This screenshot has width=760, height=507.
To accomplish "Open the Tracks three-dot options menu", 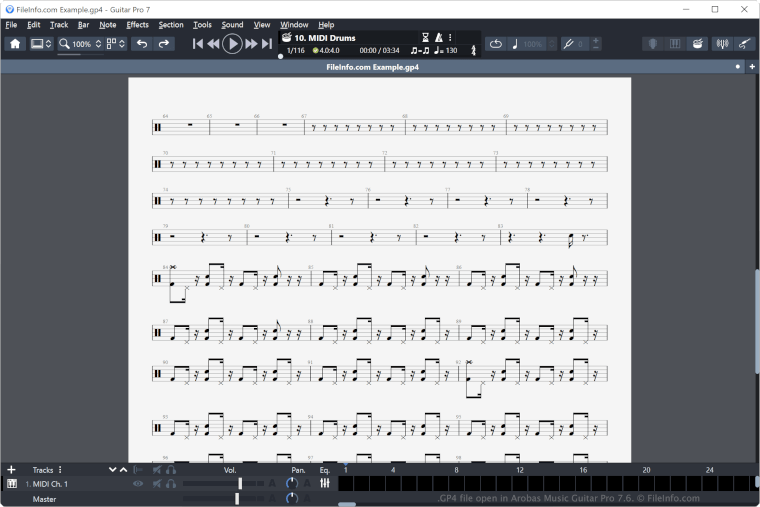I will point(60,470).
